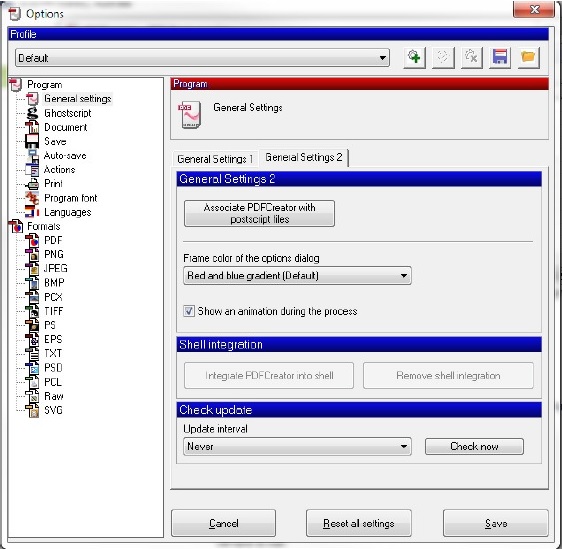The image size is (562, 549).
Task: Toggle Show an animation during the process
Action: (x=189, y=311)
